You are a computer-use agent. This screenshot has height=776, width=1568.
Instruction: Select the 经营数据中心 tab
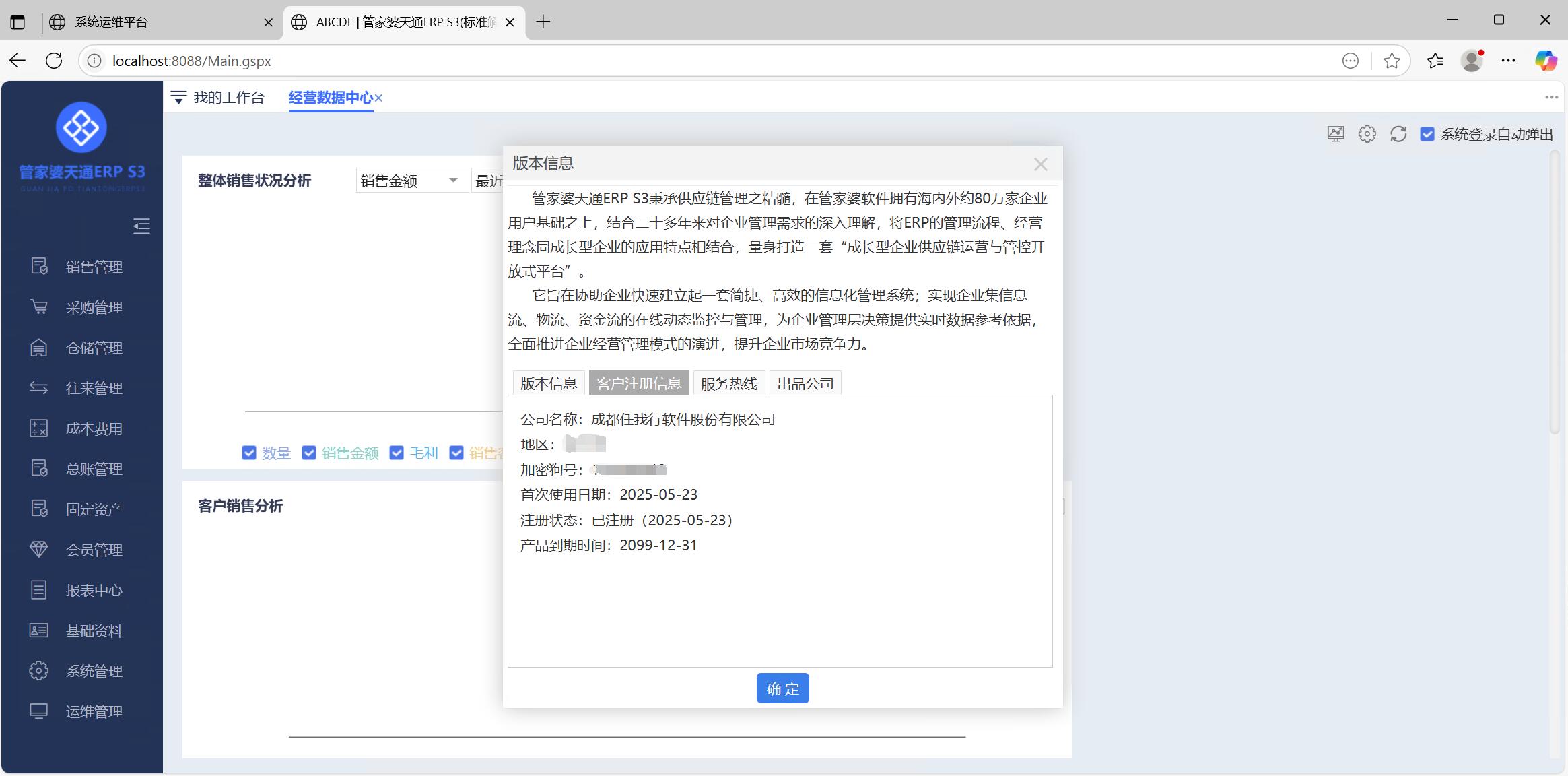(x=331, y=98)
